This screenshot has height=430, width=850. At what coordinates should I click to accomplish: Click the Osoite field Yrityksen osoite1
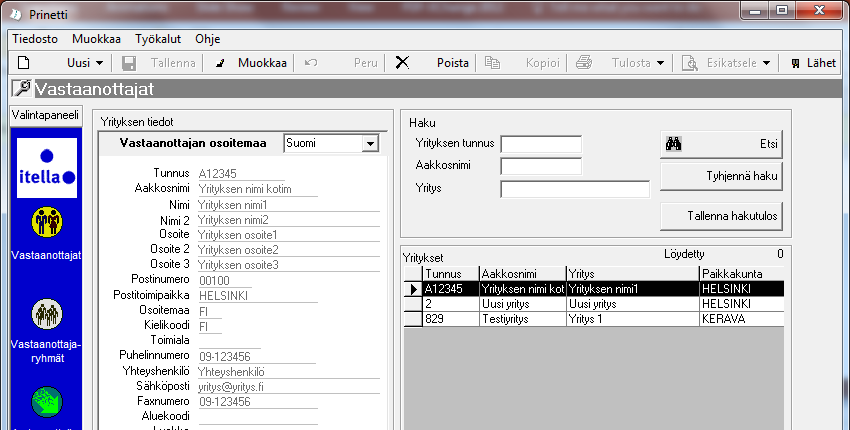click(288, 235)
